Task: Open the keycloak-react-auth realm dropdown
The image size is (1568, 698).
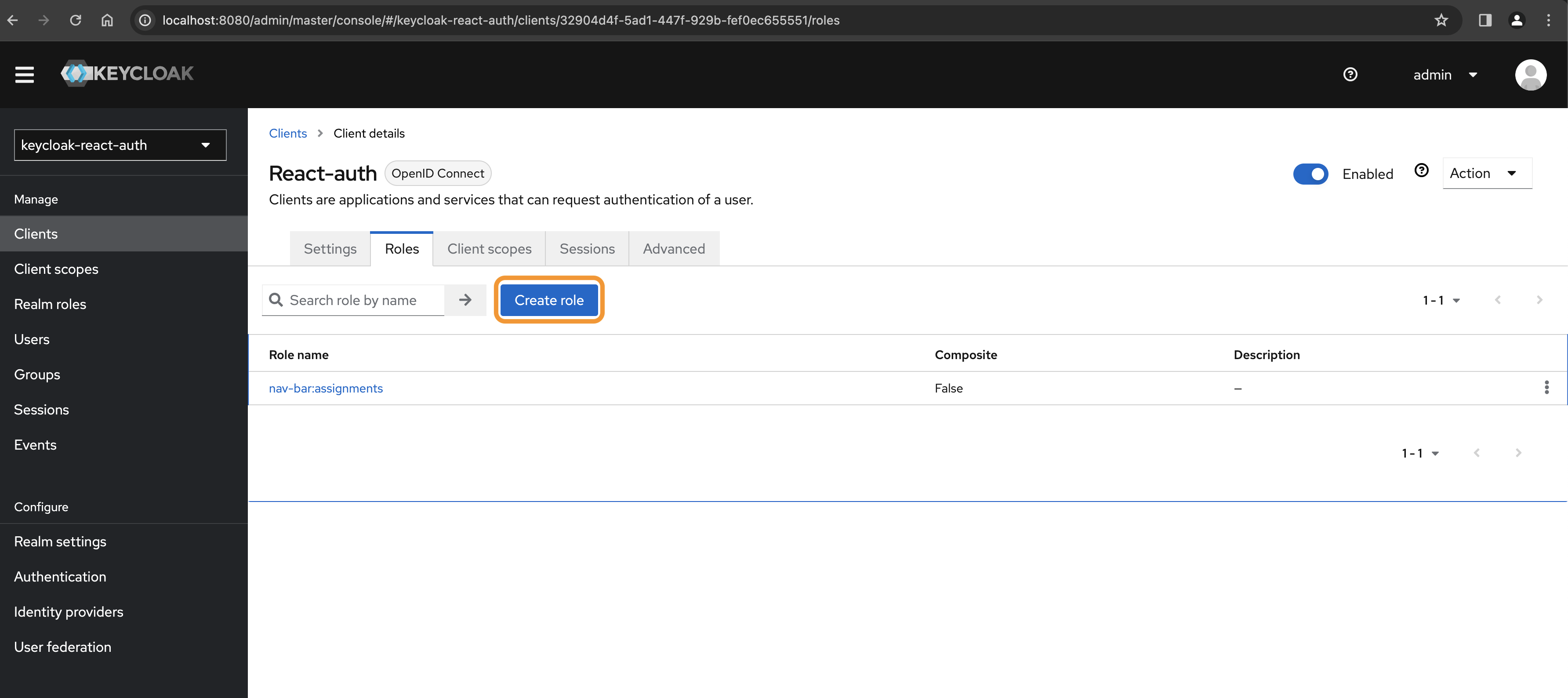Action: pyautogui.click(x=120, y=145)
